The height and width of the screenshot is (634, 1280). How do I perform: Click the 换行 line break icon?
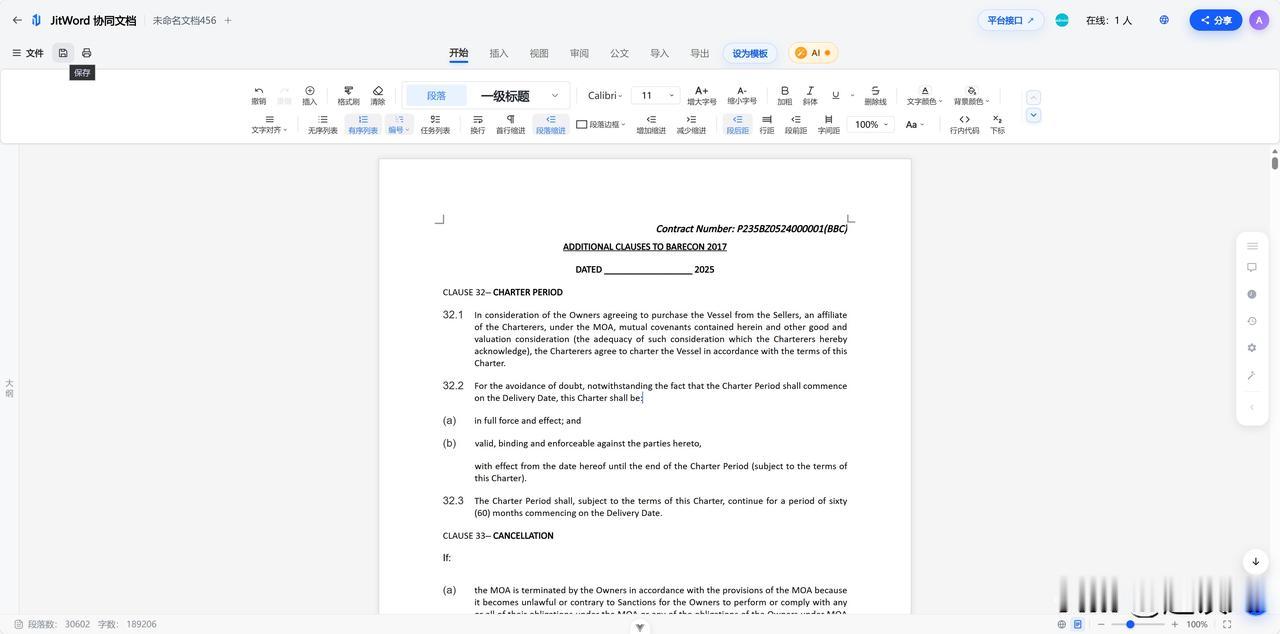pos(478,124)
